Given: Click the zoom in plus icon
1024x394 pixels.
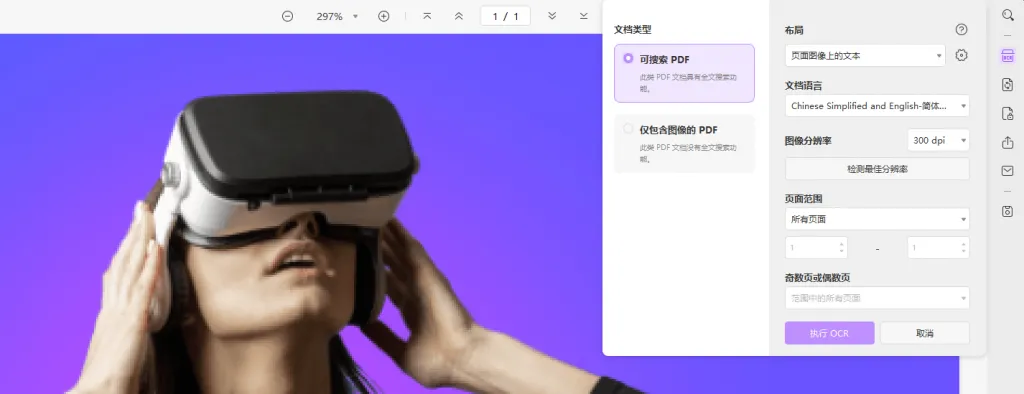Looking at the screenshot, I should coord(384,16).
